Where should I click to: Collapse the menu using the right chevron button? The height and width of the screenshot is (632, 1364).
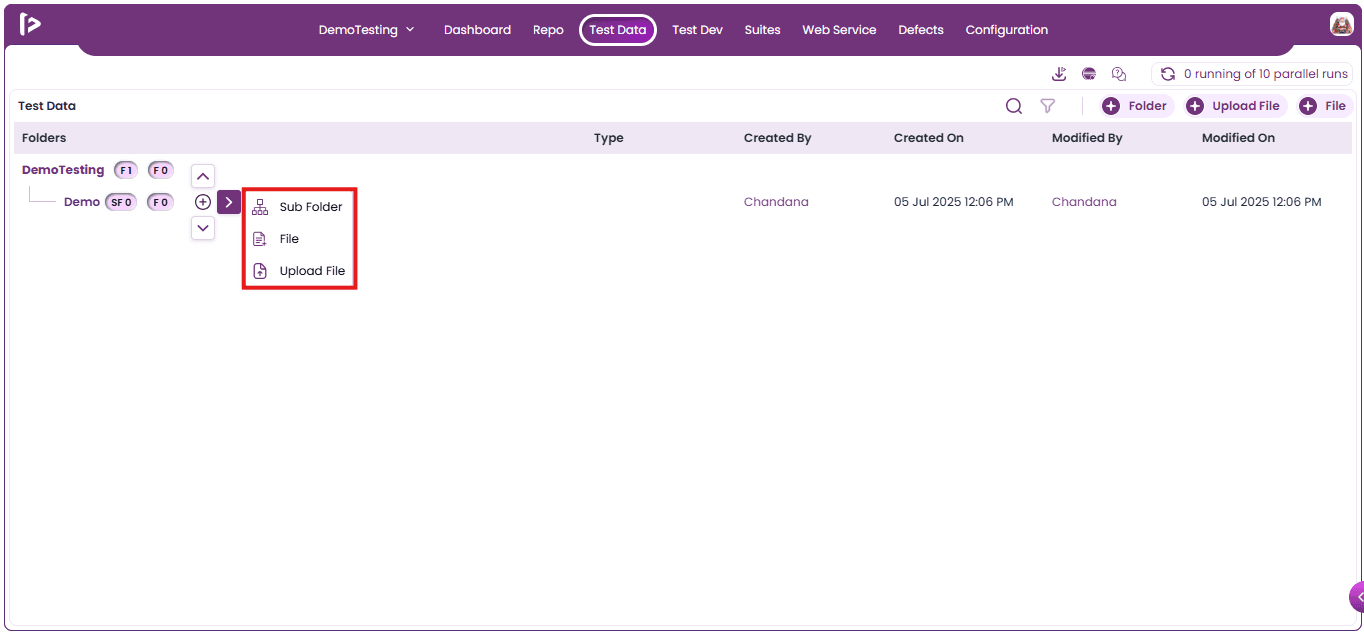pos(229,202)
